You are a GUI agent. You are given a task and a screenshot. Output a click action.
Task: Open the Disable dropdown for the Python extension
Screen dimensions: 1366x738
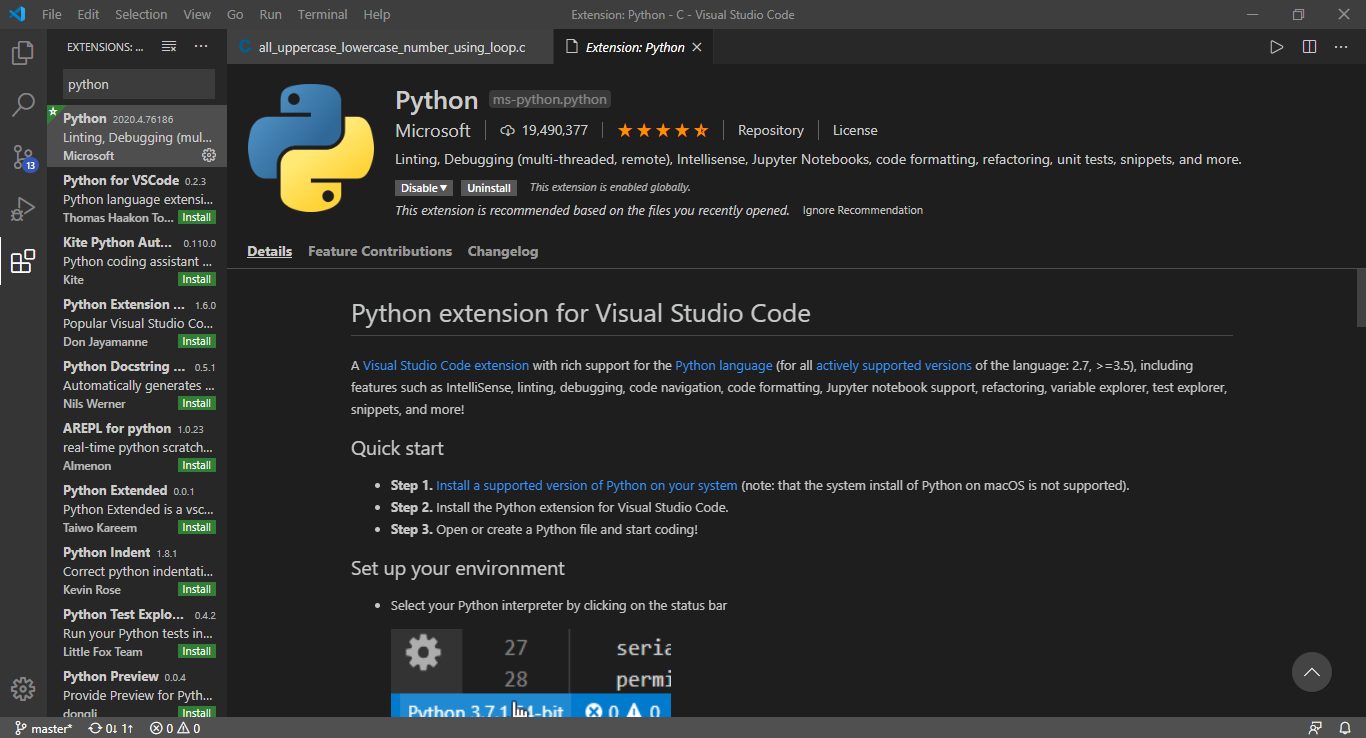pyautogui.click(x=423, y=187)
